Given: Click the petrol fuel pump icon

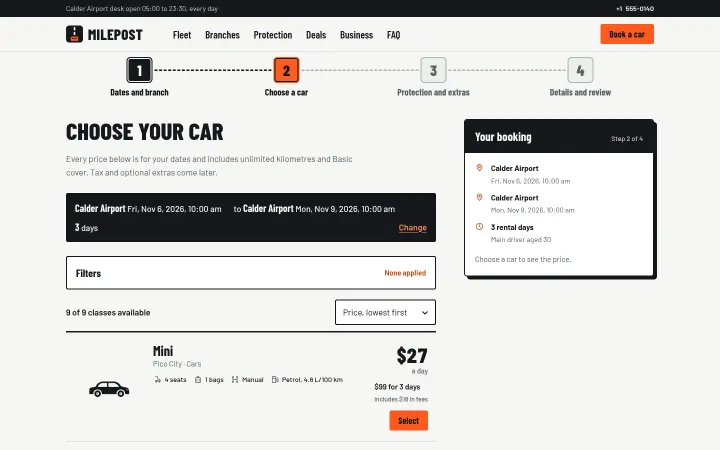Looking at the screenshot, I should click(x=275, y=380).
